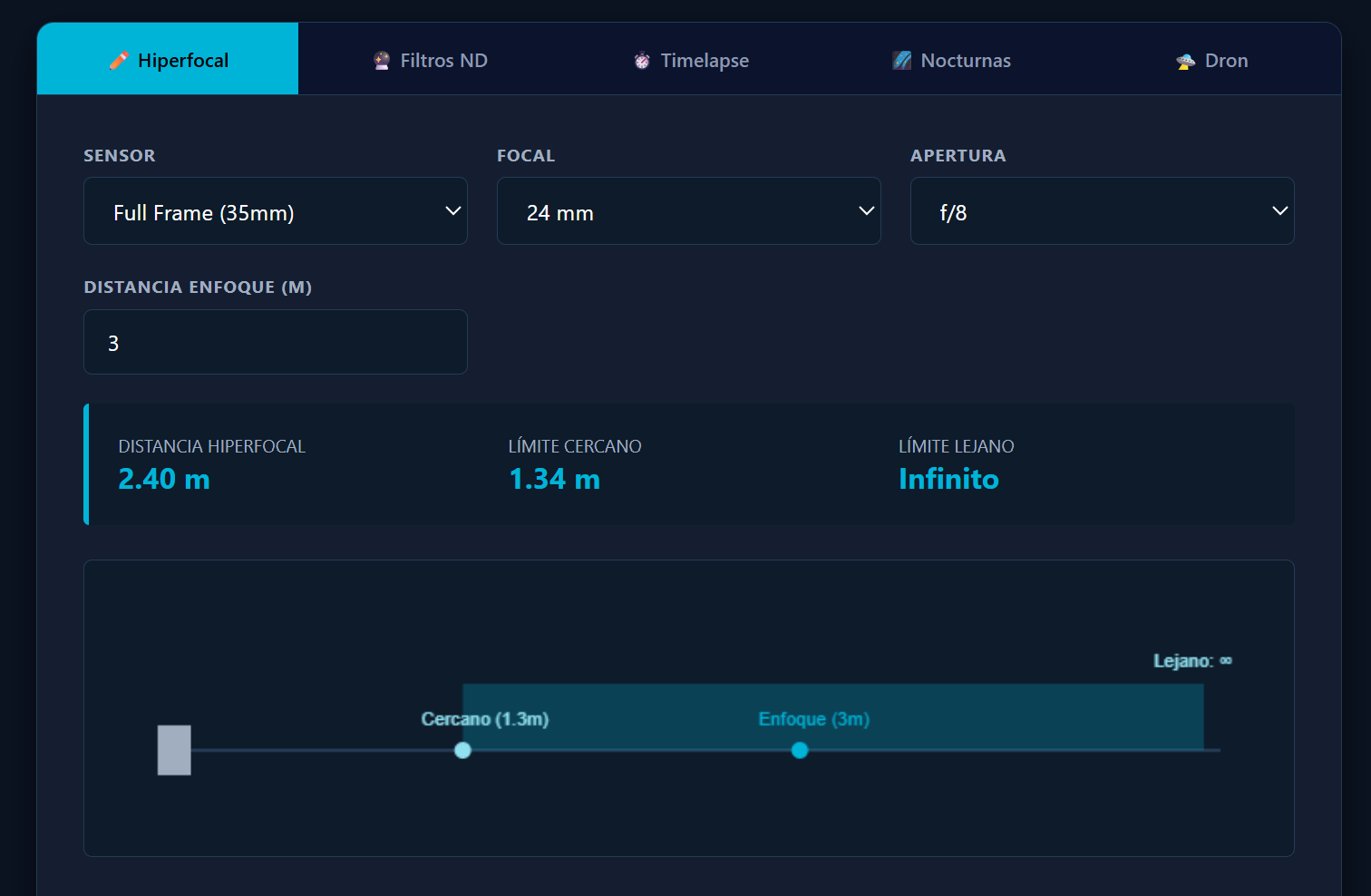Open the Timelapse tab
The image size is (1371, 896).
click(690, 59)
